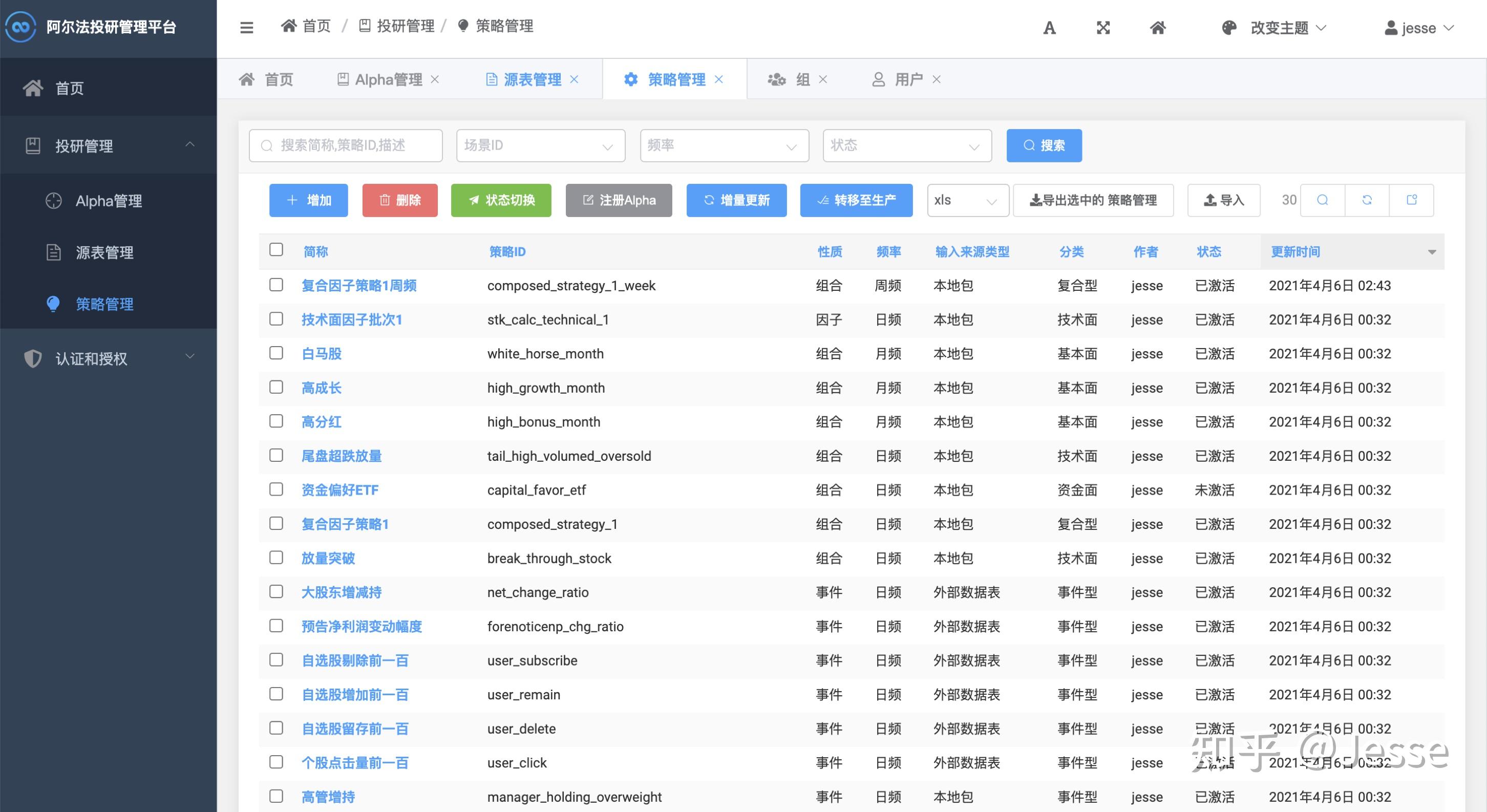The width and height of the screenshot is (1487, 812).
Task: Click the platform infinity logo
Action: click(x=21, y=27)
